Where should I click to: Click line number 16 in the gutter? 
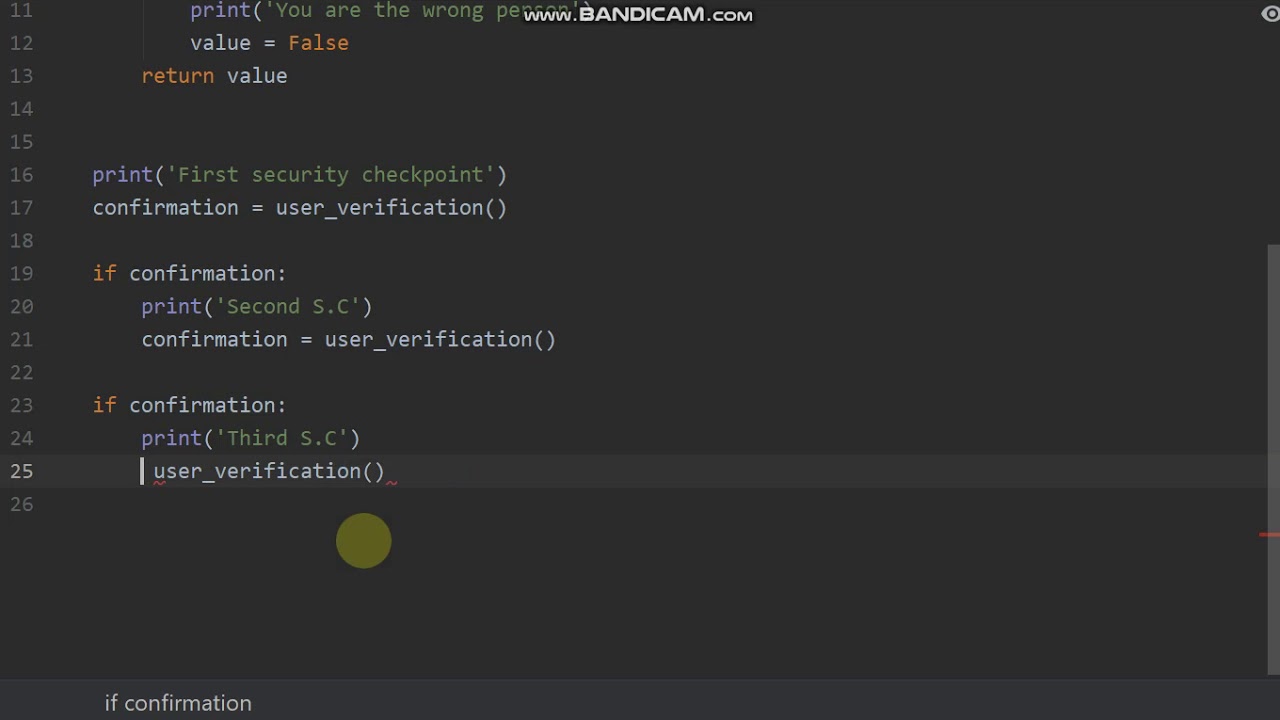point(21,175)
